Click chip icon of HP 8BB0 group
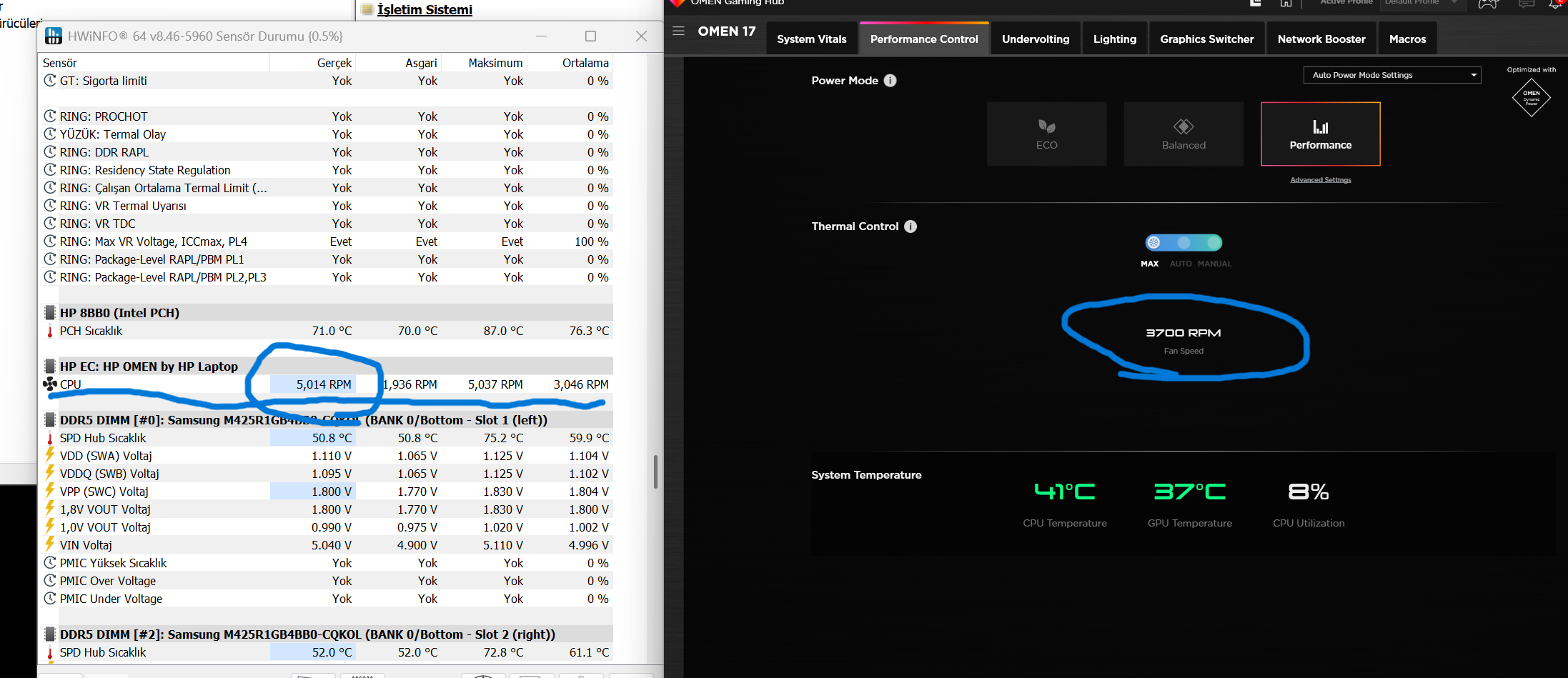The height and width of the screenshot is (678, 1568). click(50, 312)
